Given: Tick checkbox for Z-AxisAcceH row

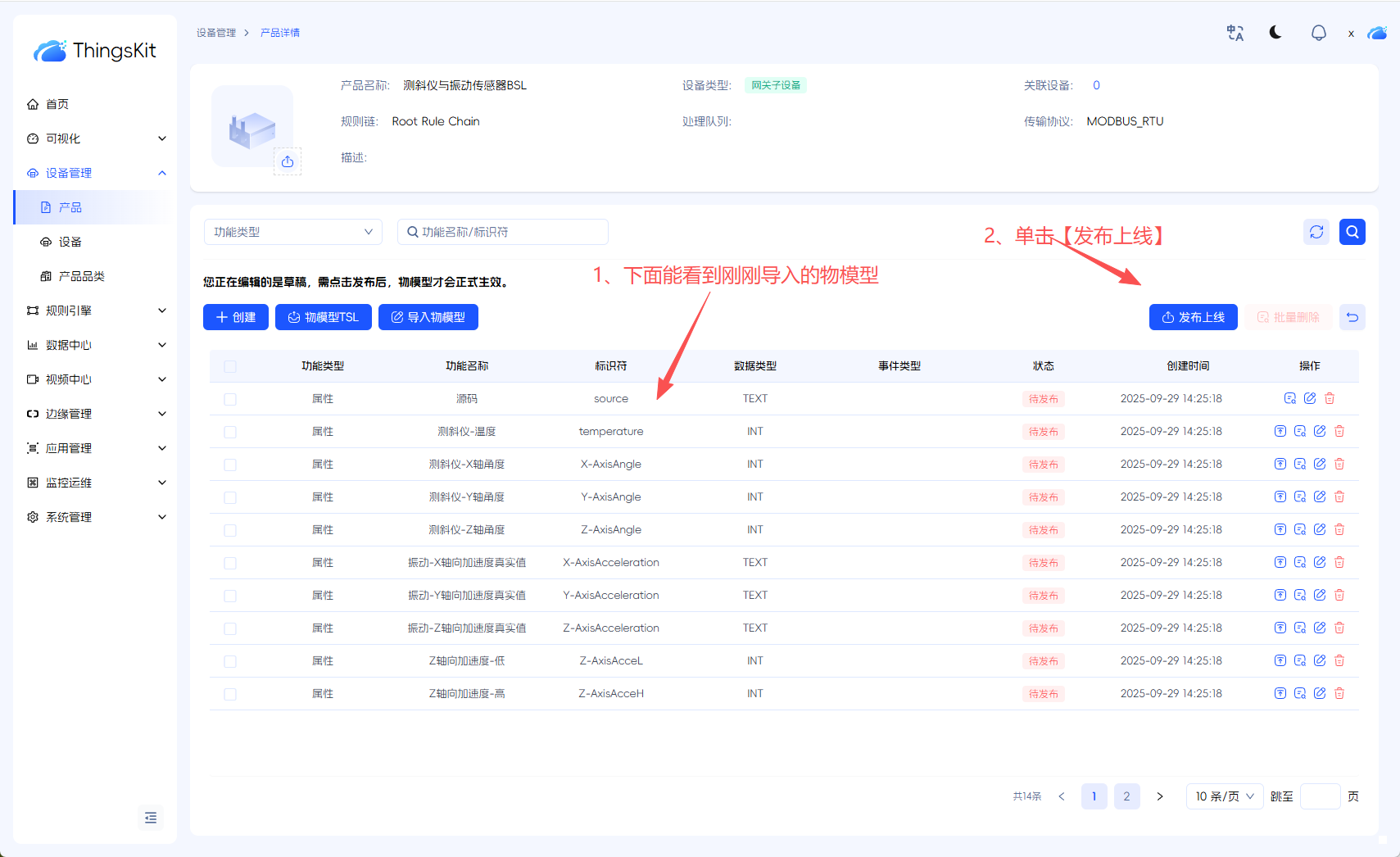Looking at the screenshot, I should [x=230, y=694].
